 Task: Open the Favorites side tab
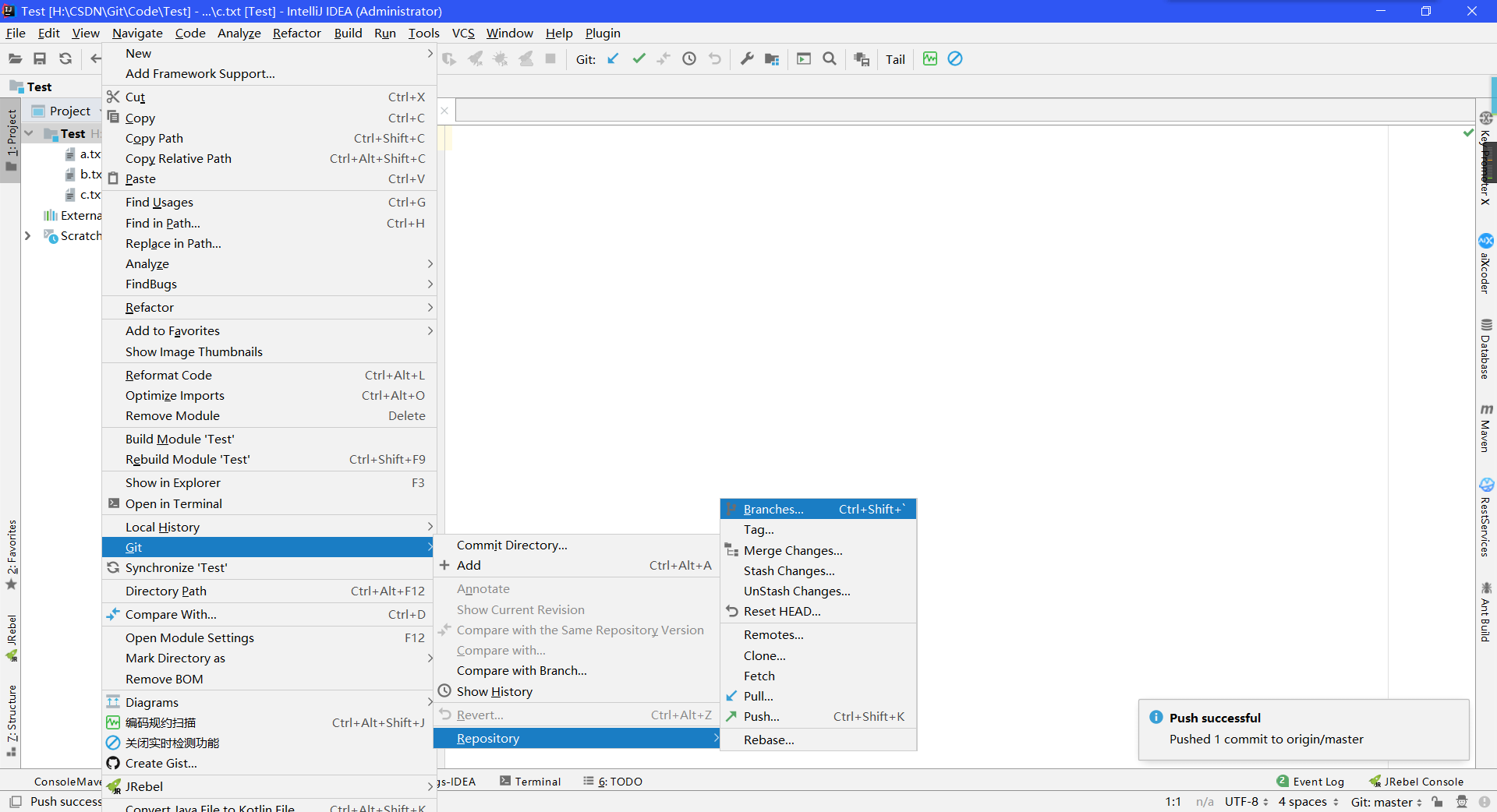[x=11, y=555]
